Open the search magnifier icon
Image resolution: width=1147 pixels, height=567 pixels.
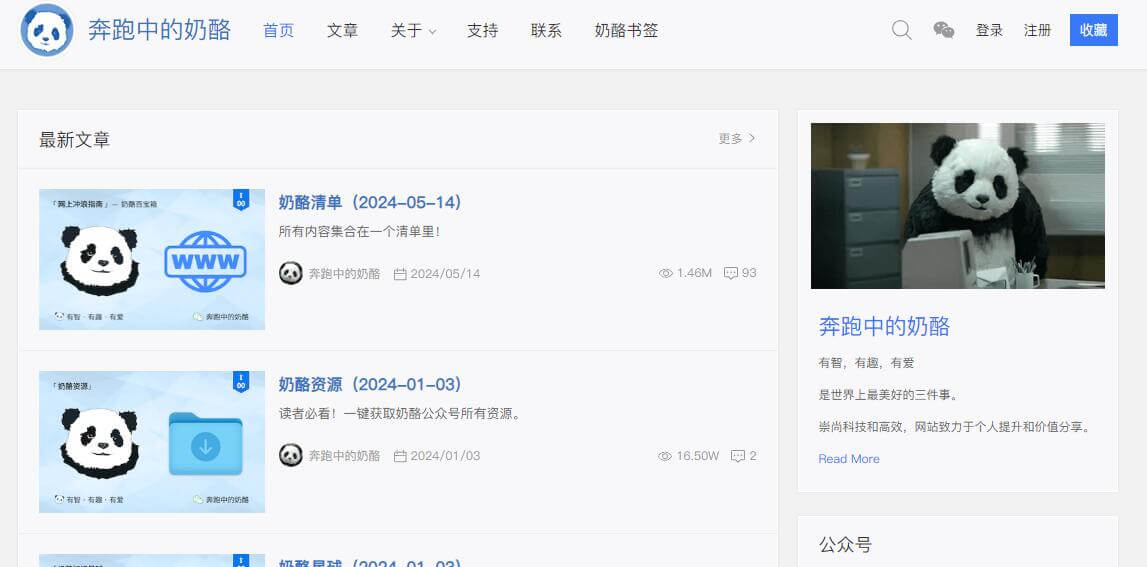point(901,30)
